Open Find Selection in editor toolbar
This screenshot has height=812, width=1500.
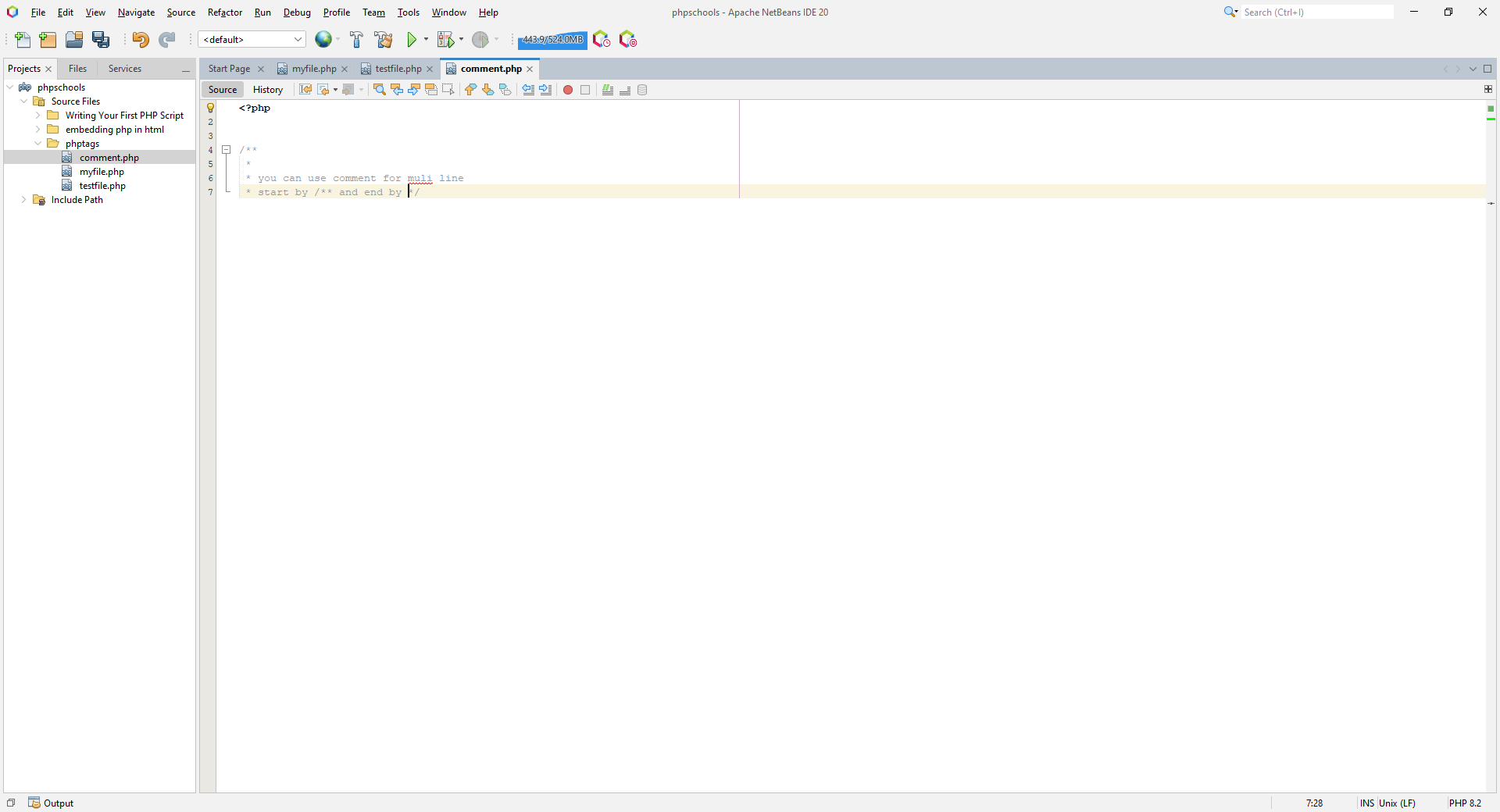coord(379,90)
